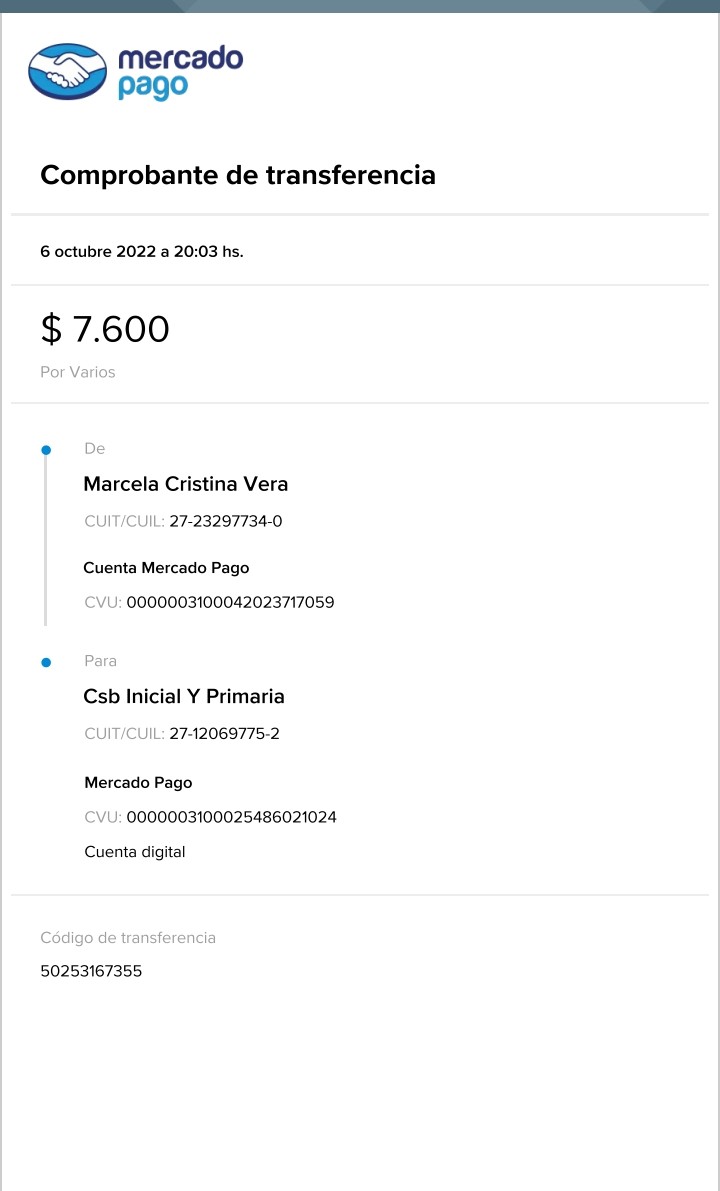Click recipient CUIT/CUIL 27-12069775-2
Image resolution: width=720 pixels, height=1191 pixels.
point(224,733)
